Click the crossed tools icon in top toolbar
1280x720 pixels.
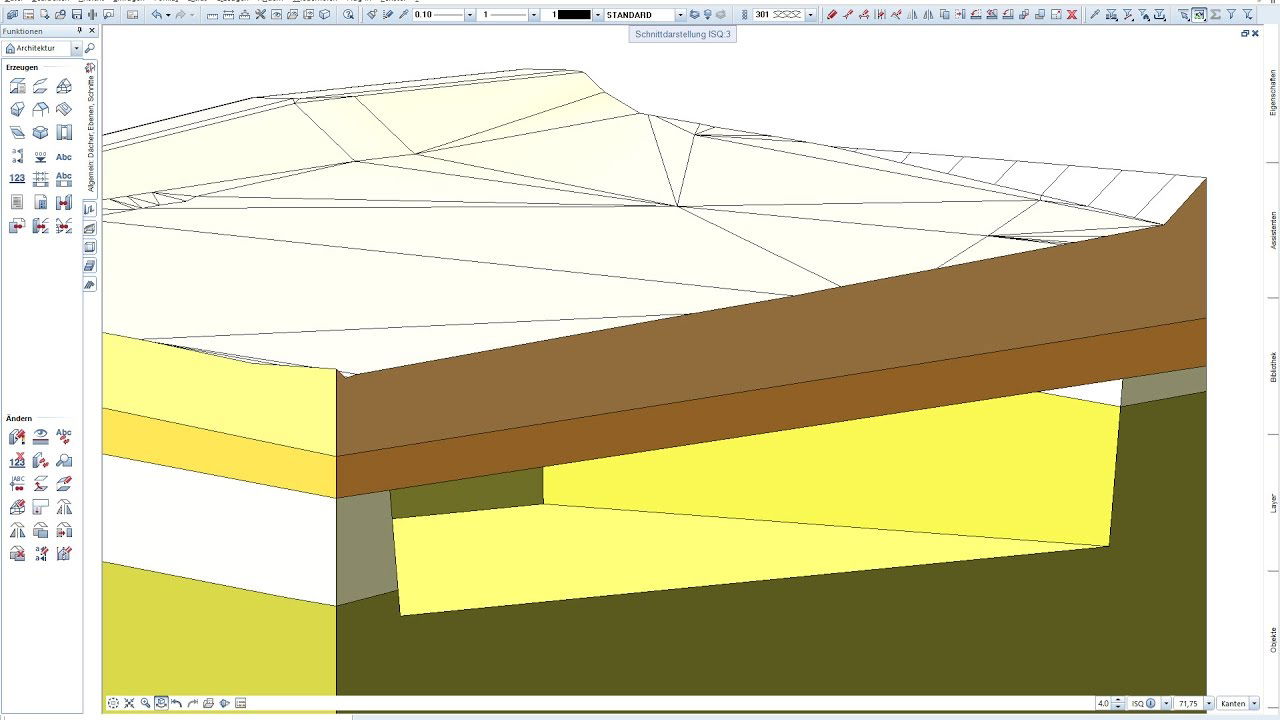pyautogui.click(x=260, y=15)
